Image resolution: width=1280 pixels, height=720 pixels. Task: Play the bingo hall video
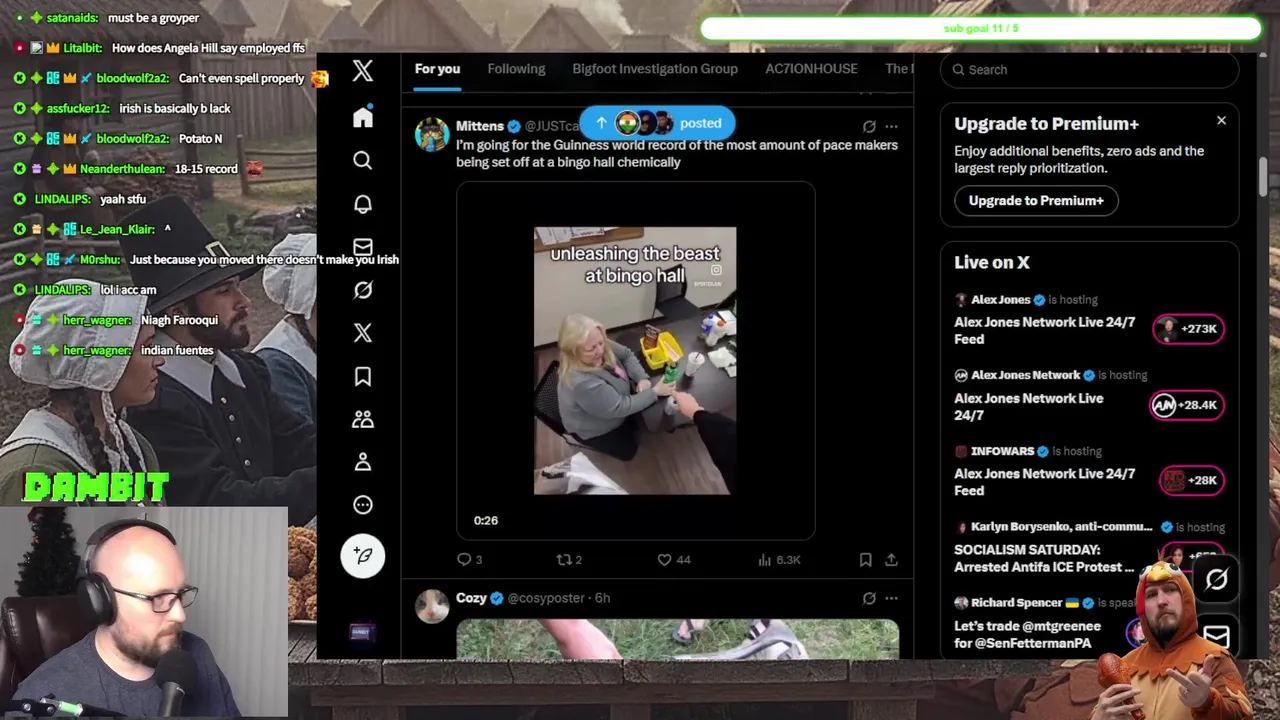click(635, 360)
